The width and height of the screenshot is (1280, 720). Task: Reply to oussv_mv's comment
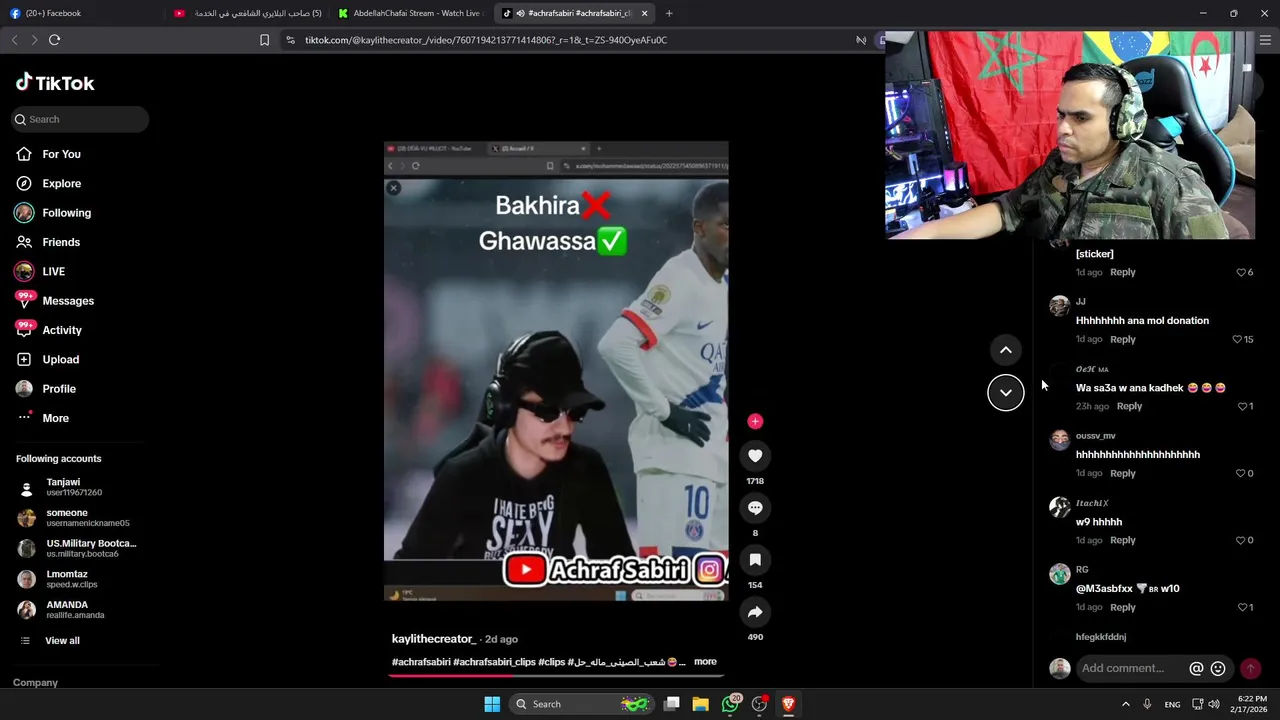1122,473
